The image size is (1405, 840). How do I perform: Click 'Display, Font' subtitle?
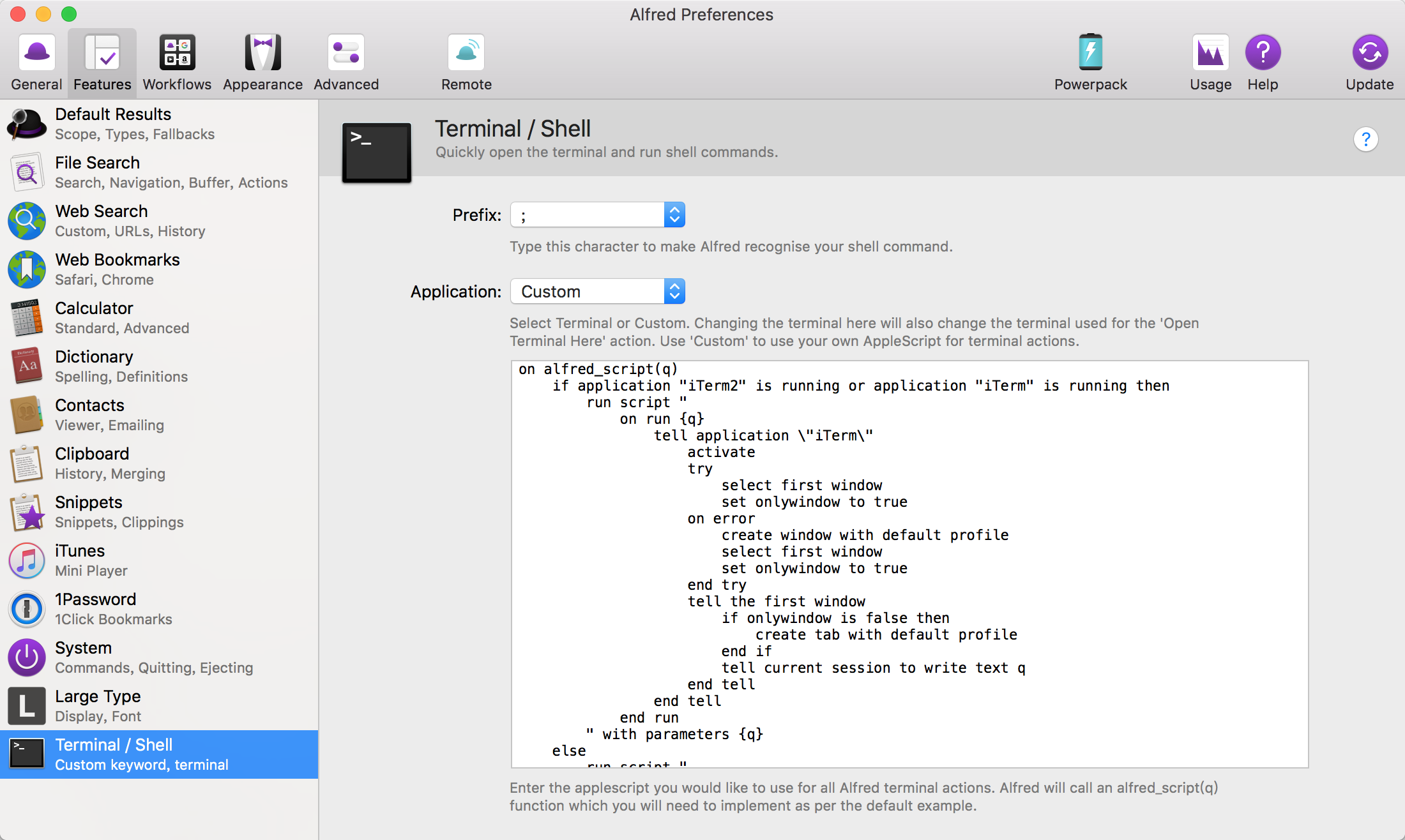[x=98, y=717]
